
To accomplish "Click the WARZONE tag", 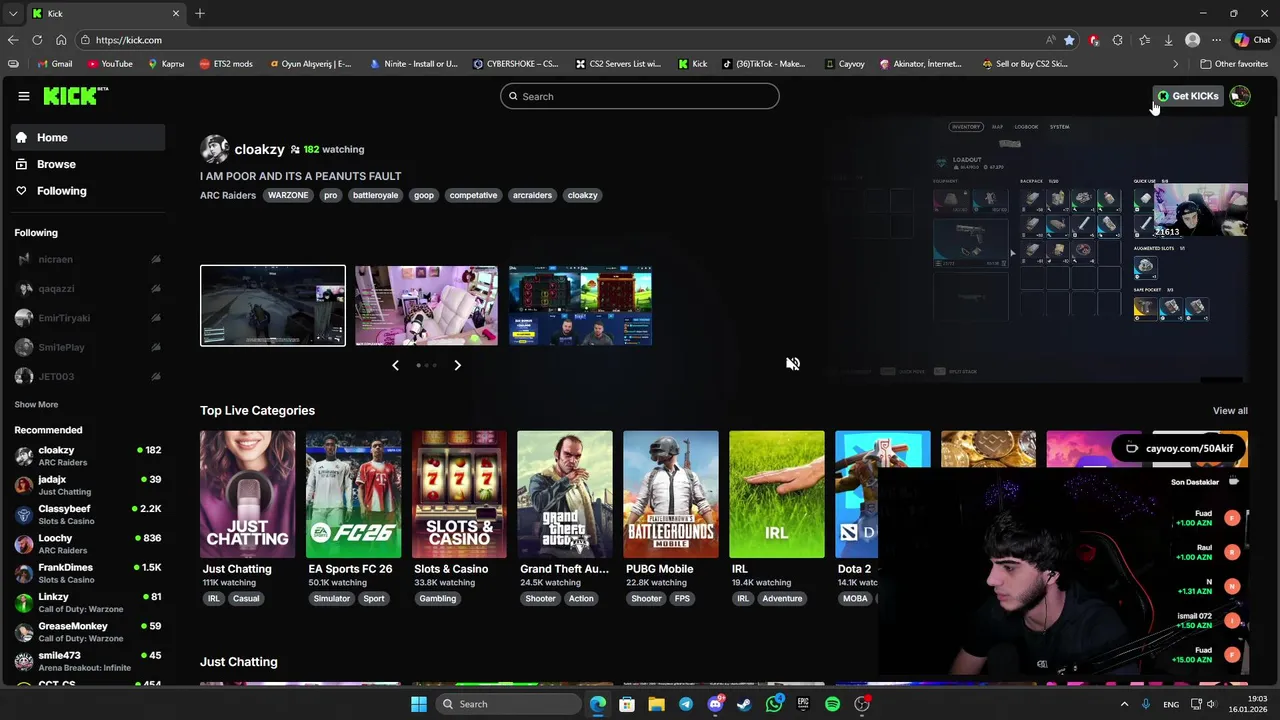I will [288, 195].
